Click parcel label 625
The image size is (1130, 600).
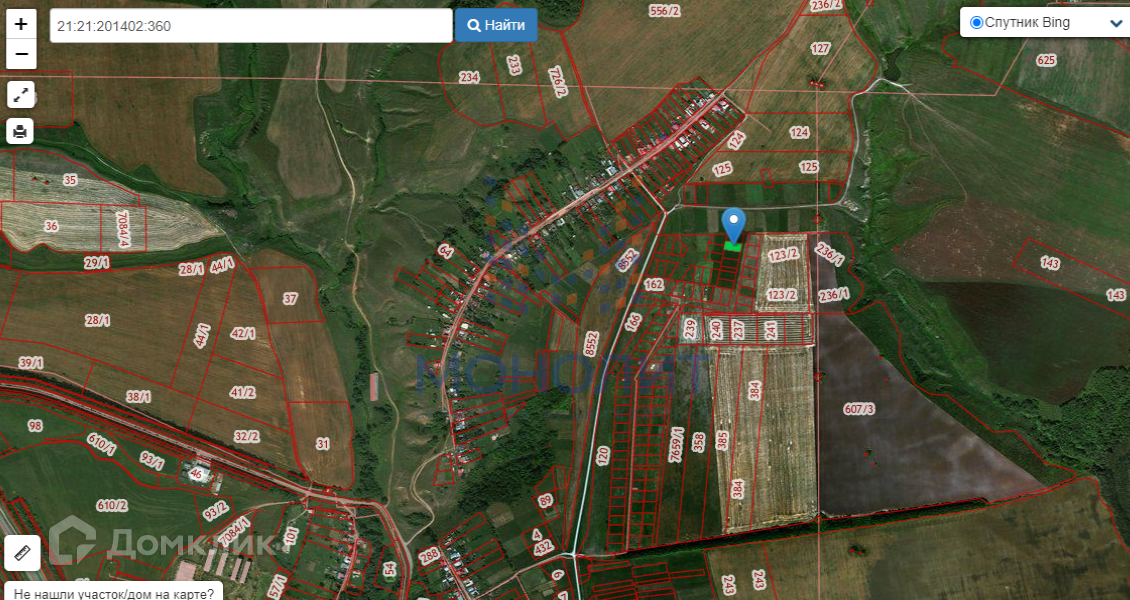(1046, 60)
